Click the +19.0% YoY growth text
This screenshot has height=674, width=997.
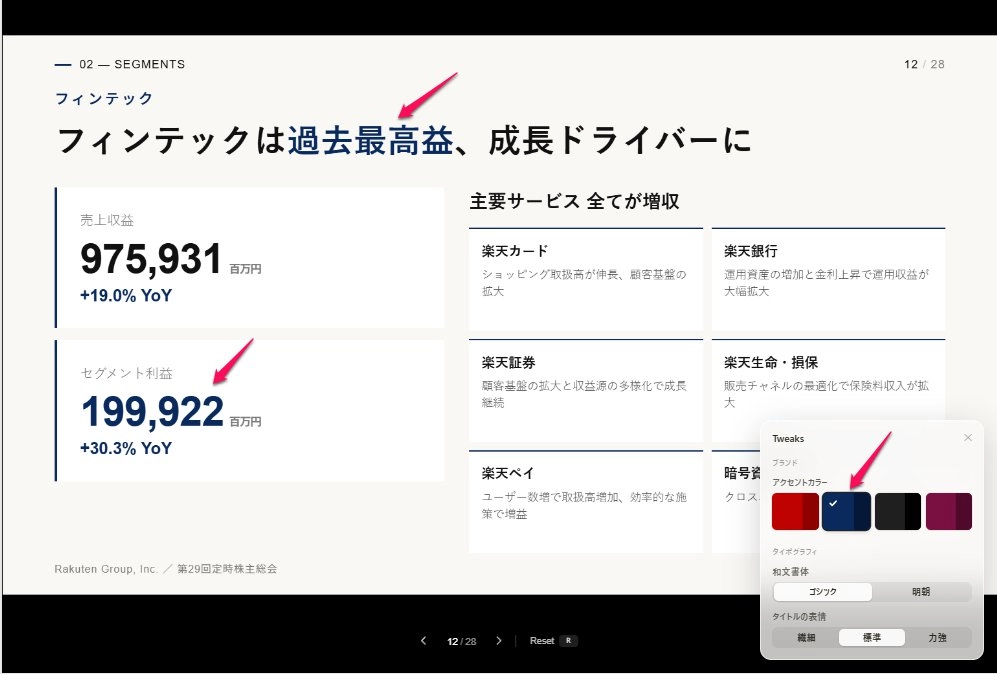pos(126,296)
